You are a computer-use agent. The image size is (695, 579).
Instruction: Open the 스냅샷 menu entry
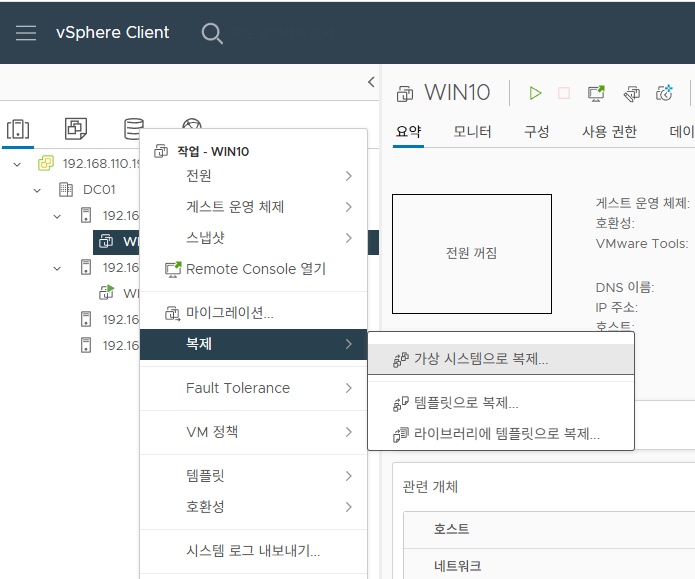click(254, 238)
